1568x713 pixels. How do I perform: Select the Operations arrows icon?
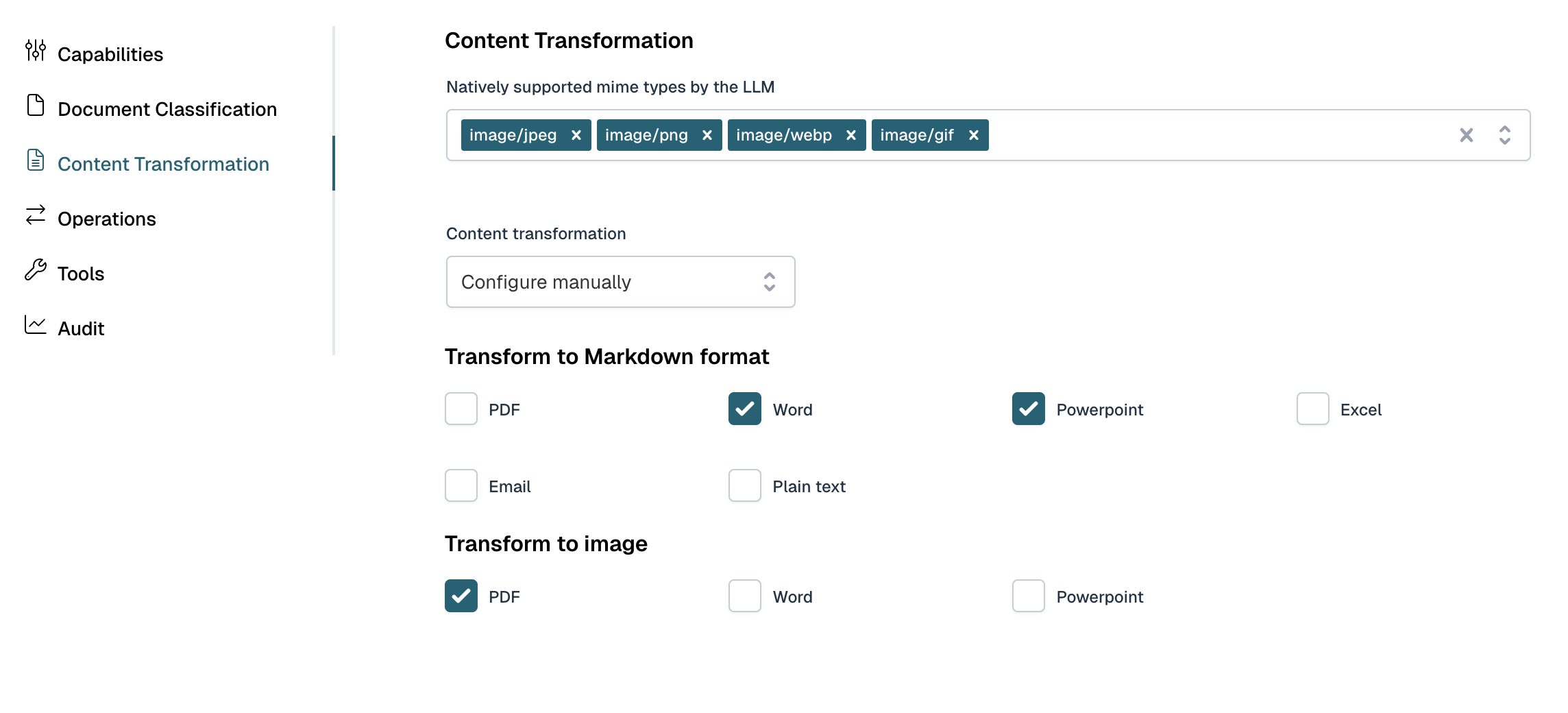pos(35,217)
